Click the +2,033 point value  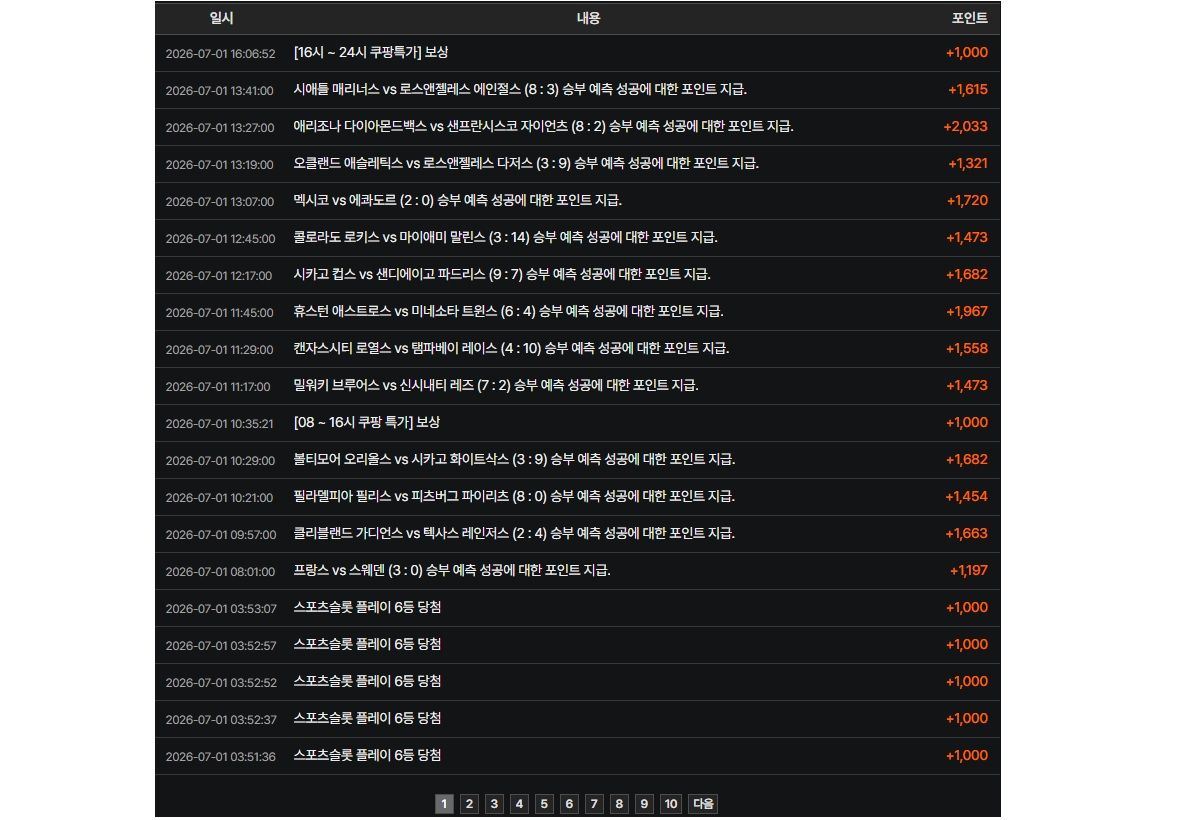pyautogui.click(x=965, y=127)
